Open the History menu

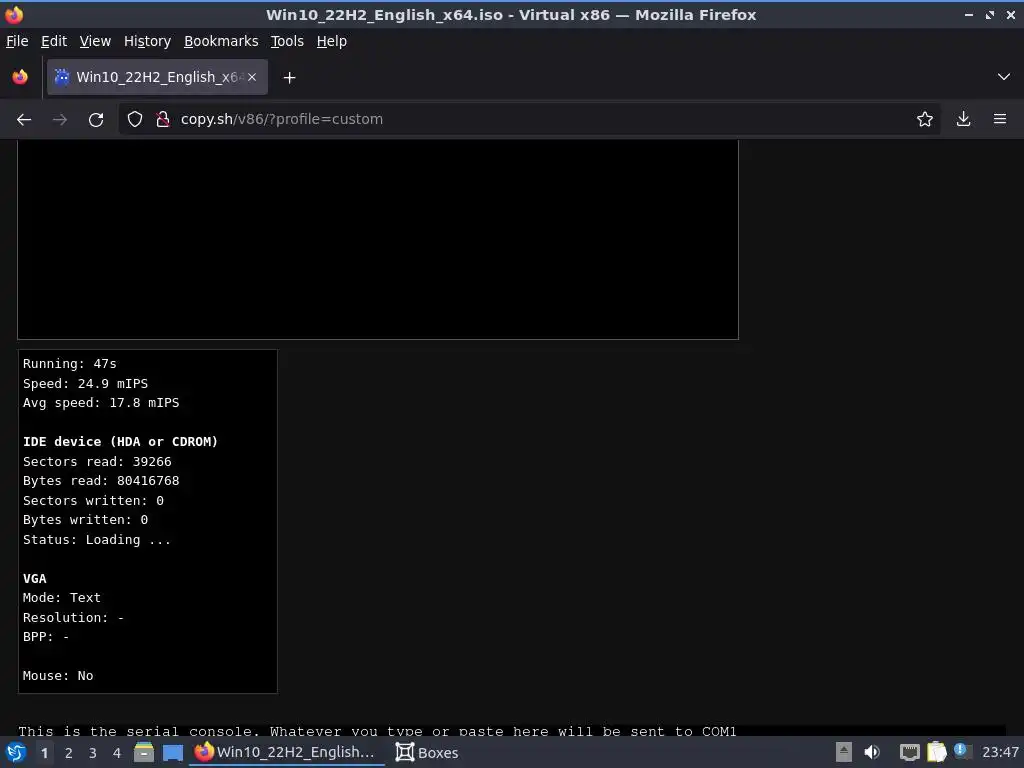[147, 41]
